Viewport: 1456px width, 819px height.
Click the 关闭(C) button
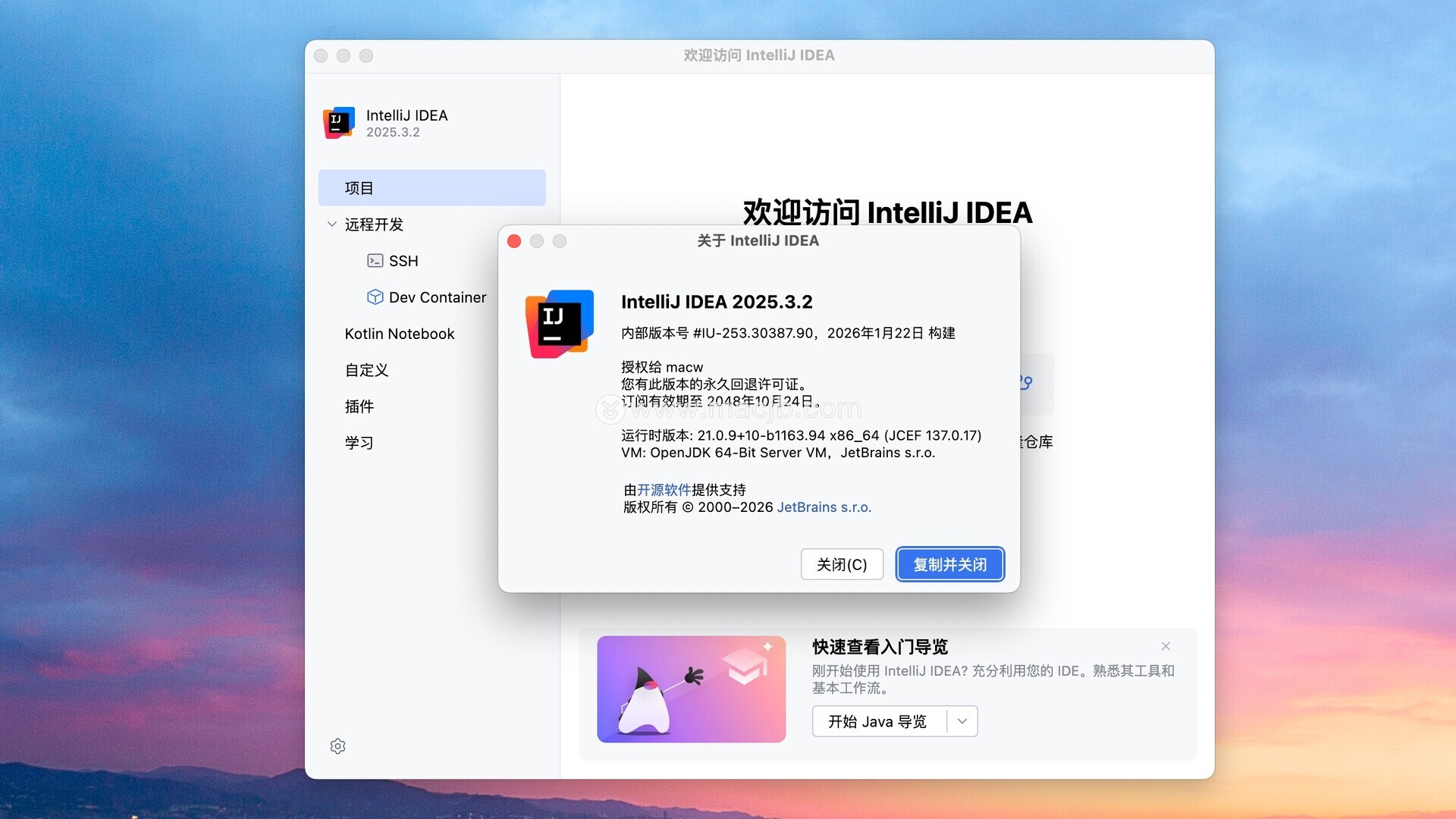(842, 564)
